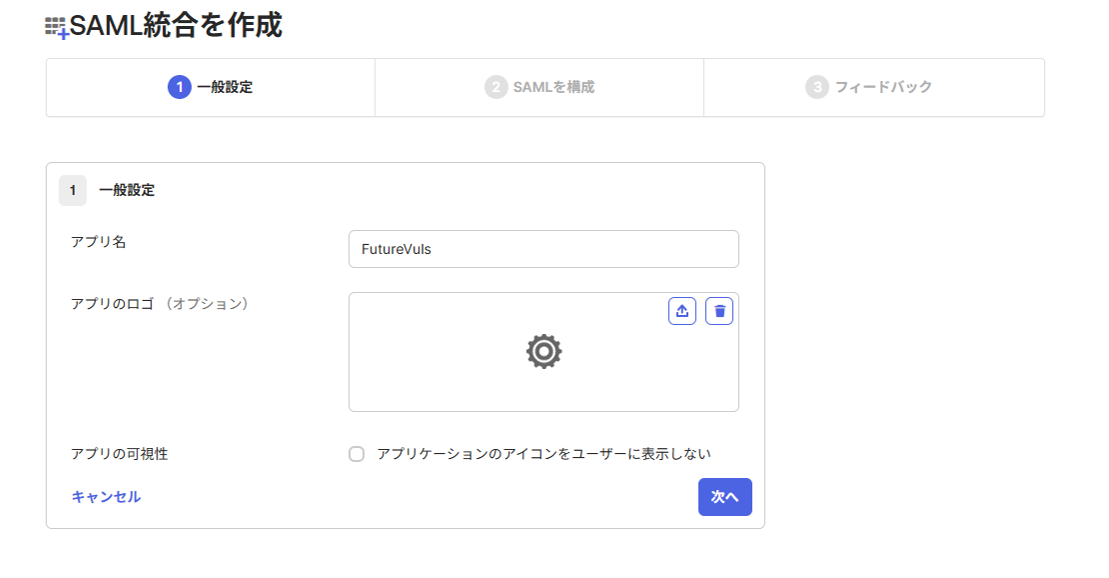Go to step 2 SAMLを構成 tab
This screenshot has height=578, width=1109.
click(x=540, y=88)
